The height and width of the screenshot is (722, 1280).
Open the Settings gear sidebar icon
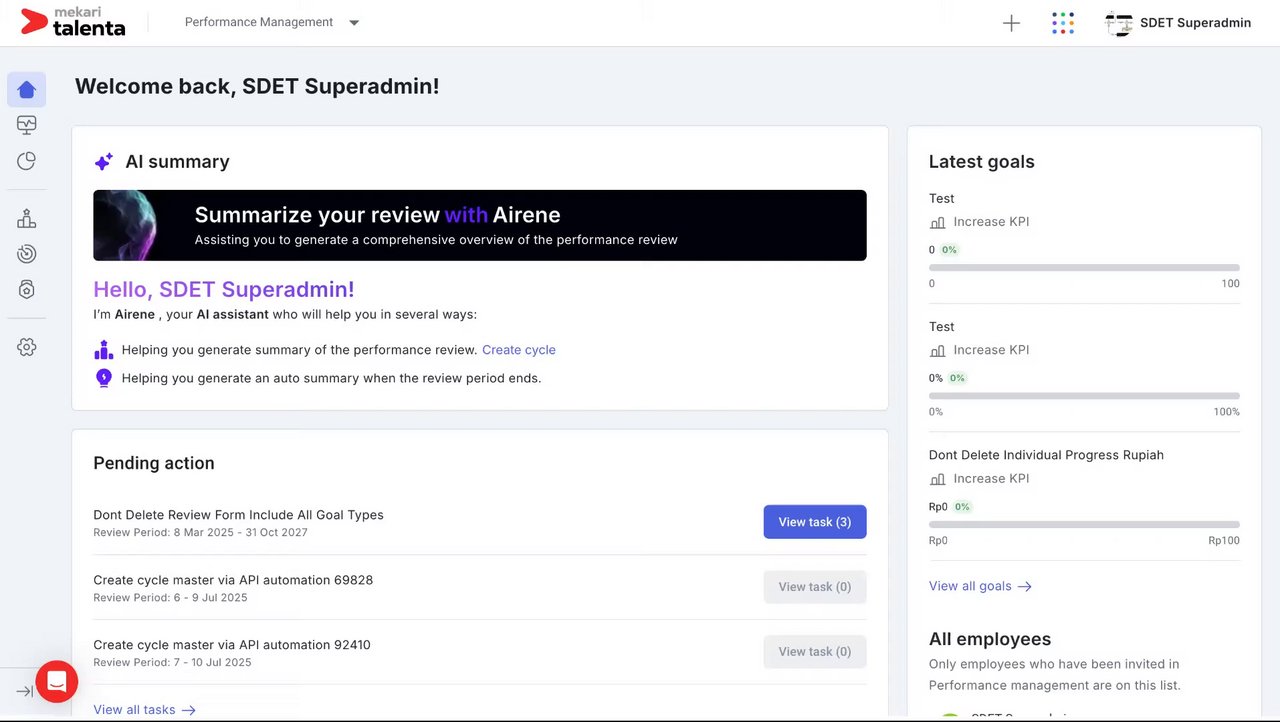pos(27,347)
